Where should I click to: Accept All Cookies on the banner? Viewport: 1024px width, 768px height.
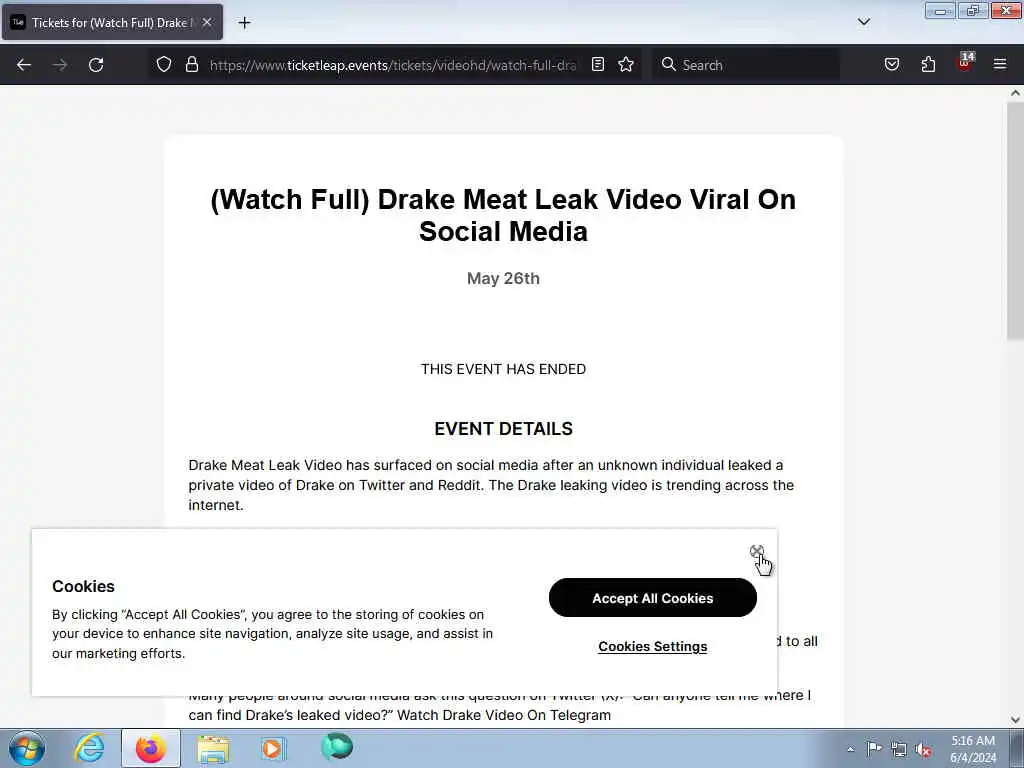(652, 598)
